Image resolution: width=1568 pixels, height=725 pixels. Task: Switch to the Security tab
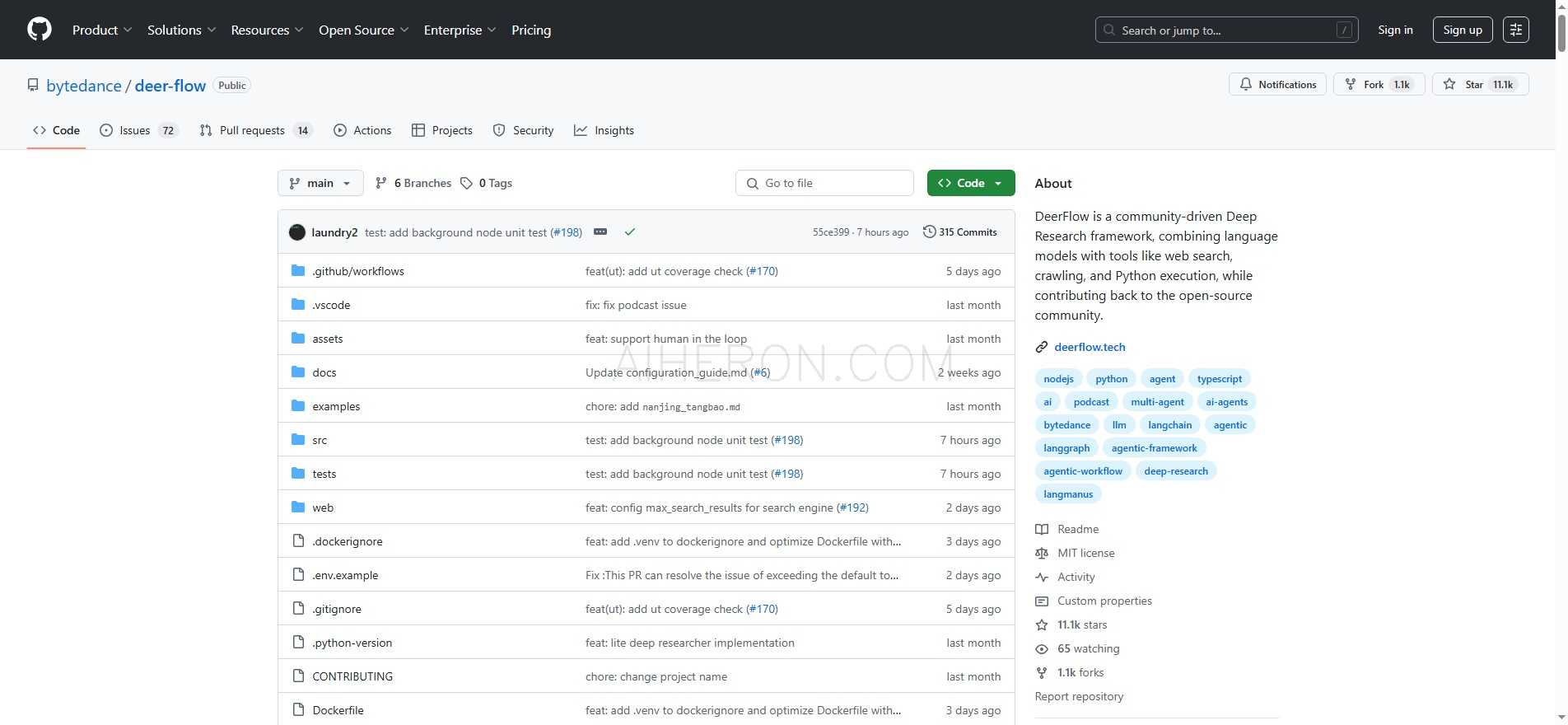pos(523,130)
